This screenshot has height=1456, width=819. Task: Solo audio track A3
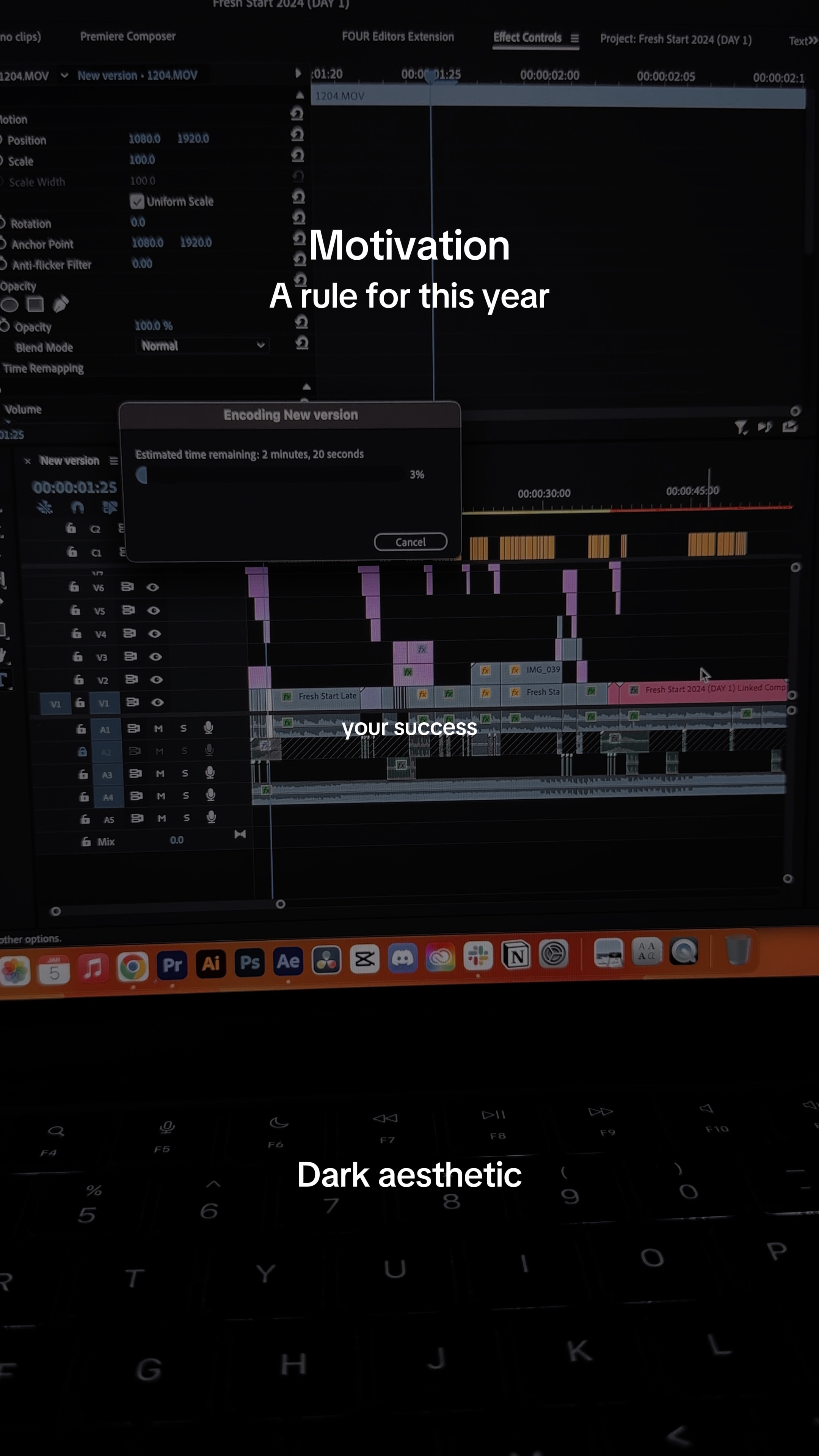(185, 773)
